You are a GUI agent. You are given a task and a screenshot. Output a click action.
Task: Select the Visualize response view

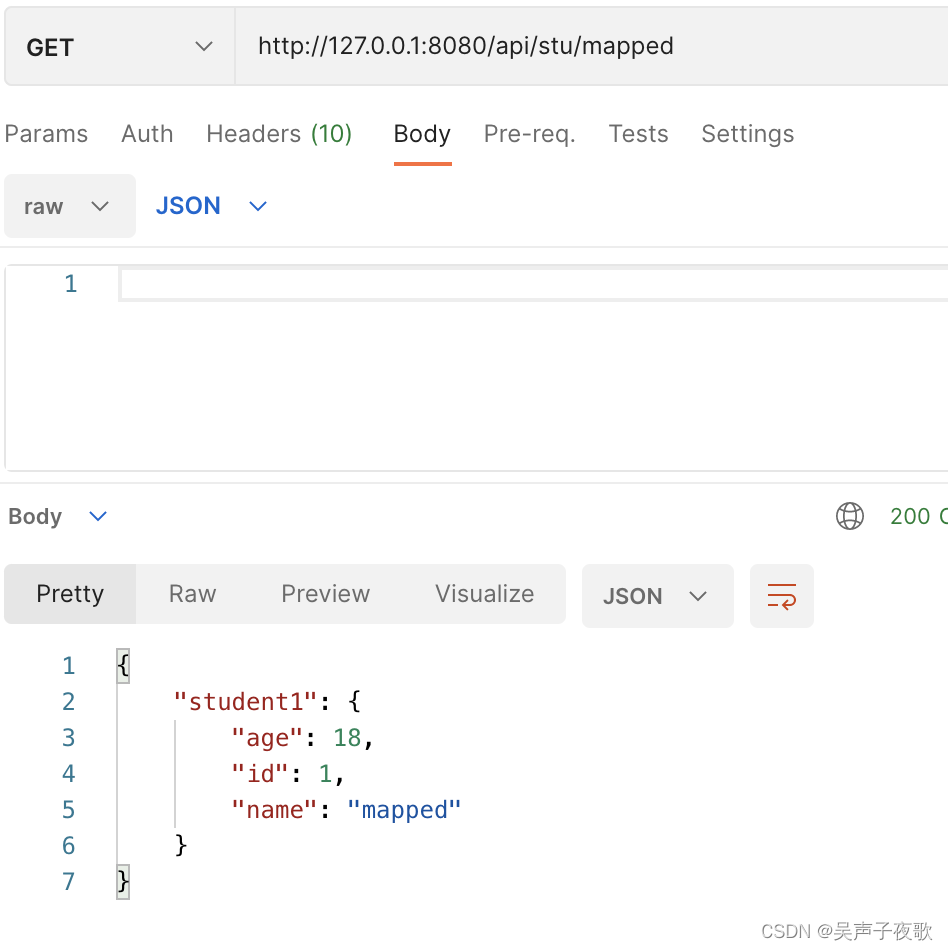pos(485,594)
